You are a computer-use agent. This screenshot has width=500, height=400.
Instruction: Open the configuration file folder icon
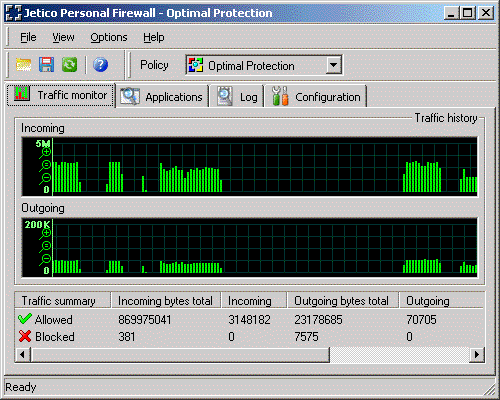[x=23, y=64]
